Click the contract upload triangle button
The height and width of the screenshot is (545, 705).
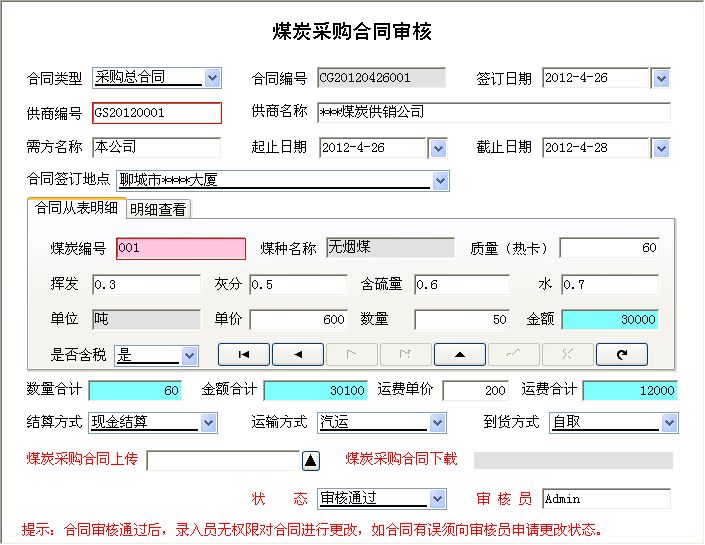tap(311, 460)
